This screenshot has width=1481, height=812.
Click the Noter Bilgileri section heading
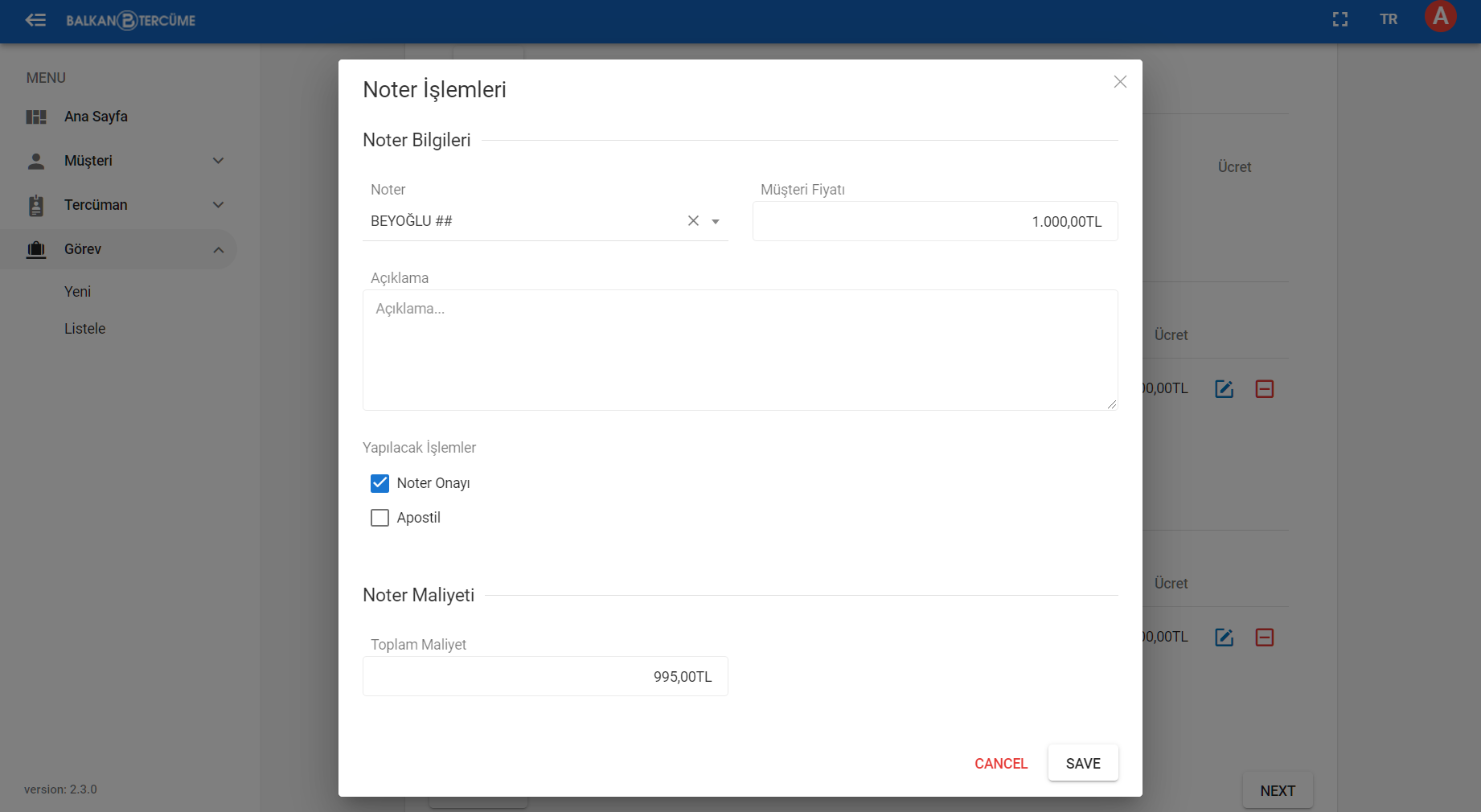tap(416, 140)
